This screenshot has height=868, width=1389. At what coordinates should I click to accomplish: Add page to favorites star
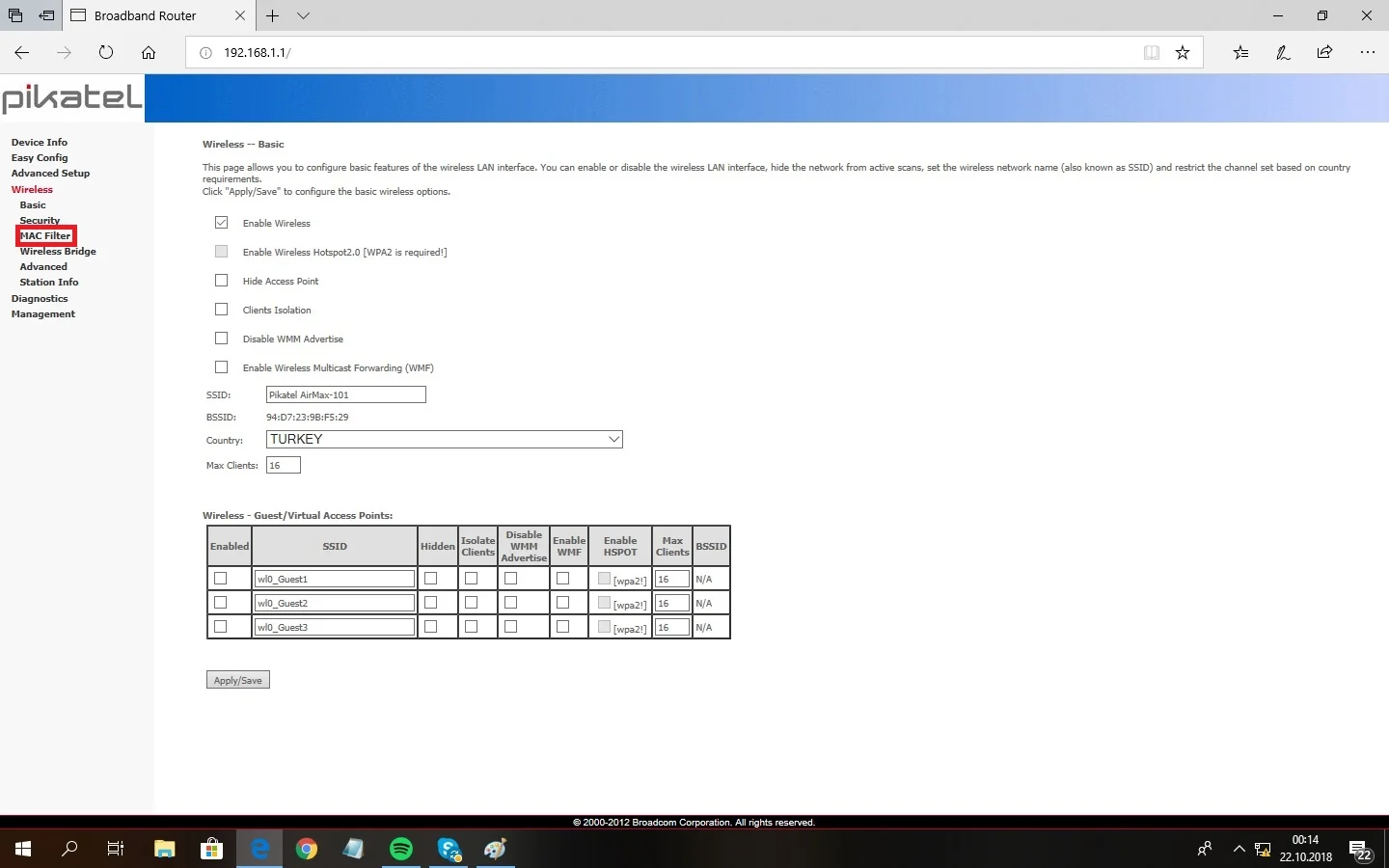[1183, 53]
